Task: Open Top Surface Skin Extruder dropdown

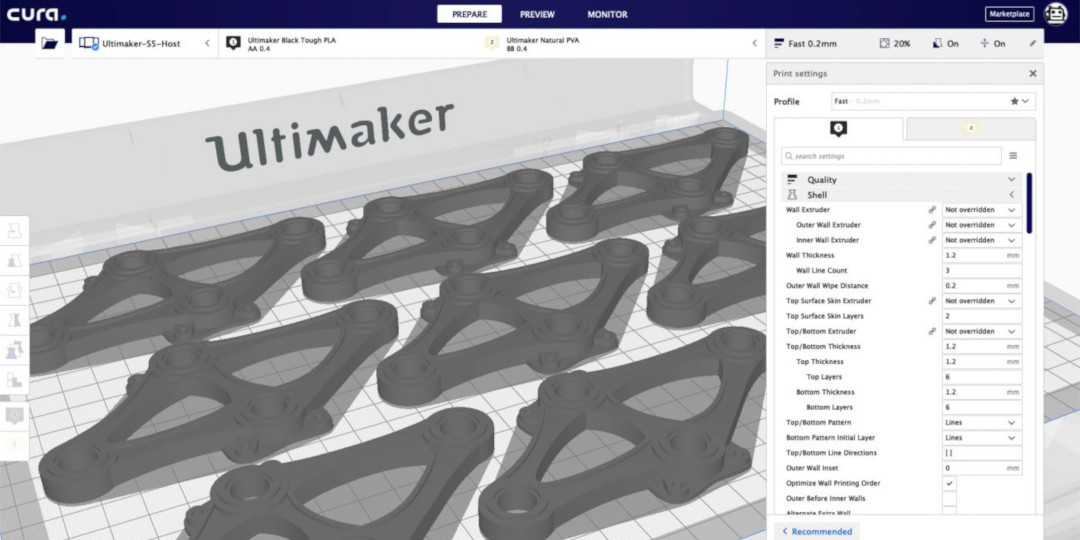Action: [982, 301]
